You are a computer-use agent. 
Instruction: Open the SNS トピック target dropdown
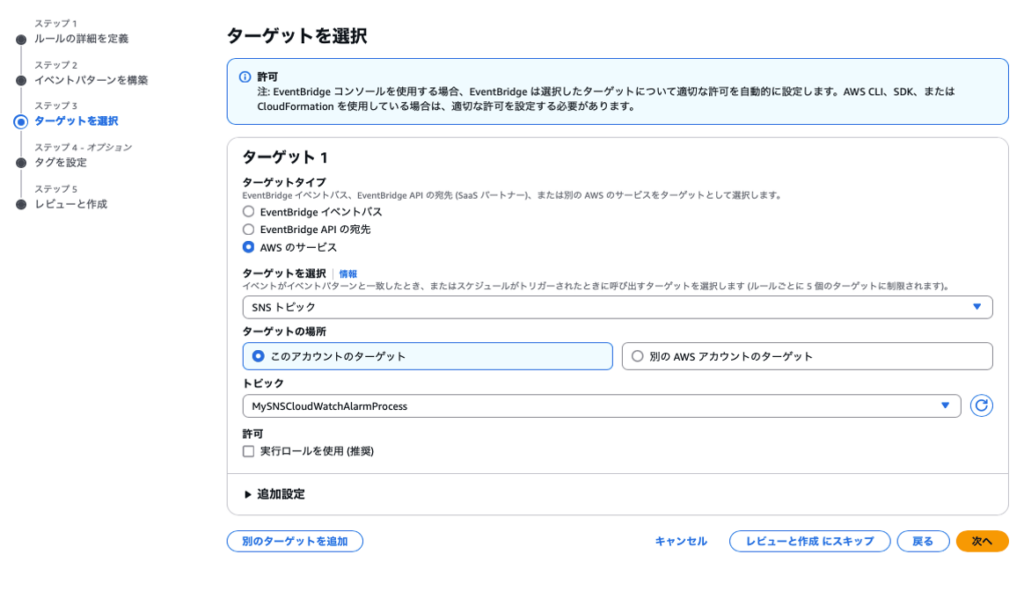pos(617,307)
